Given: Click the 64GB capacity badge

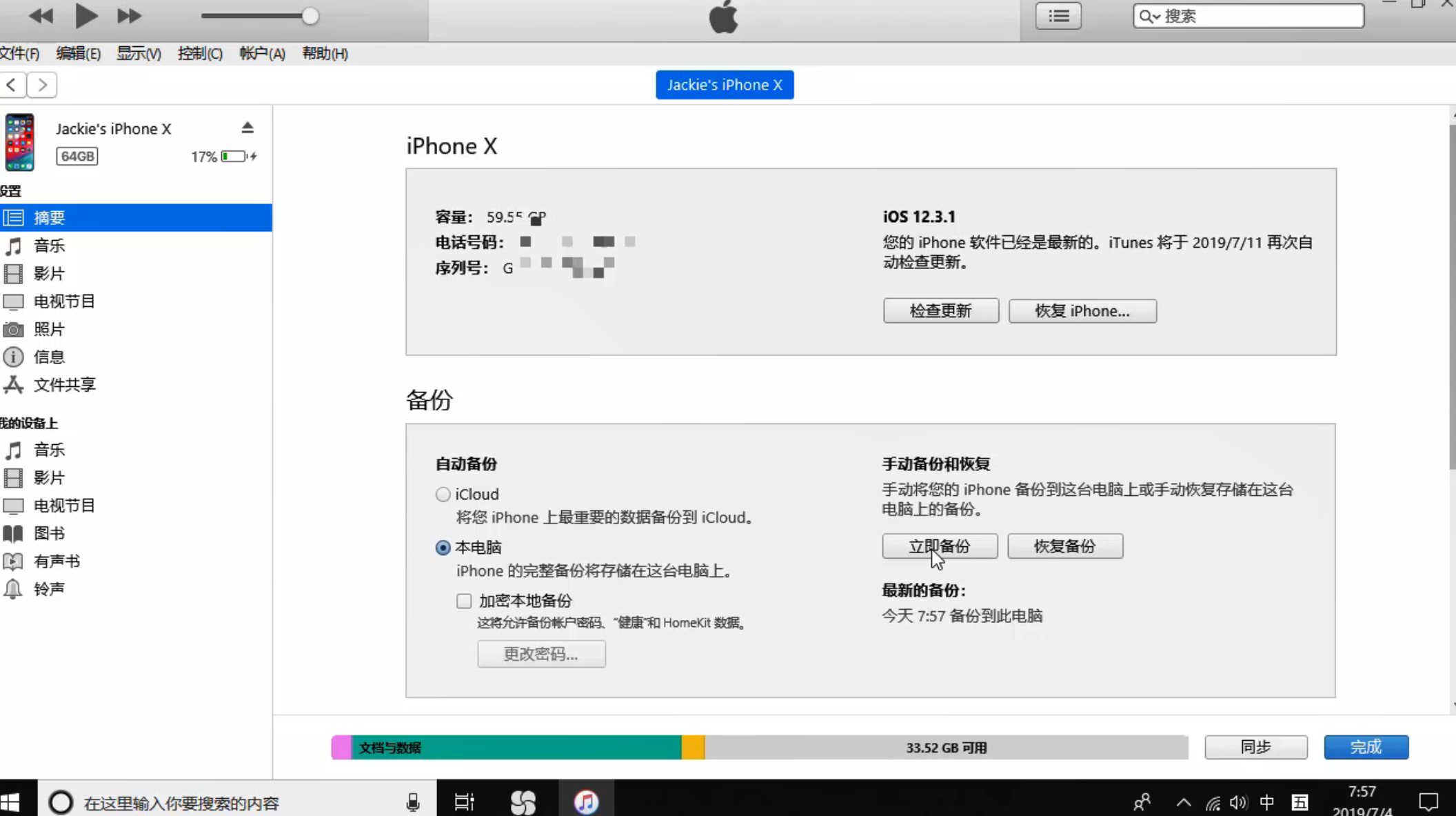Looking at the screenshot, I should 77,157.
